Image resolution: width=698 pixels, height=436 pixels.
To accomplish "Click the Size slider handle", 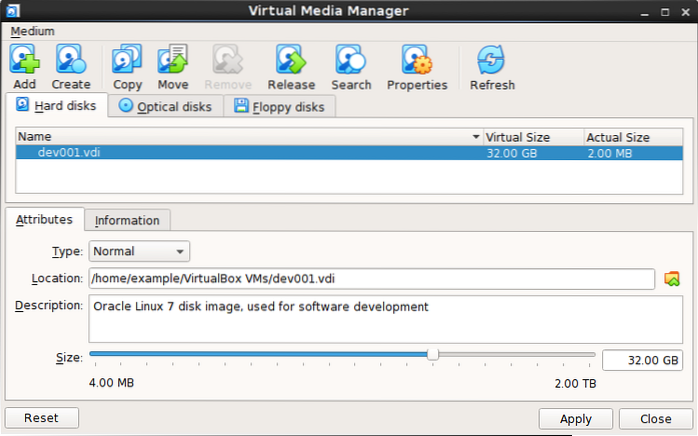I will tap(432, 355).
